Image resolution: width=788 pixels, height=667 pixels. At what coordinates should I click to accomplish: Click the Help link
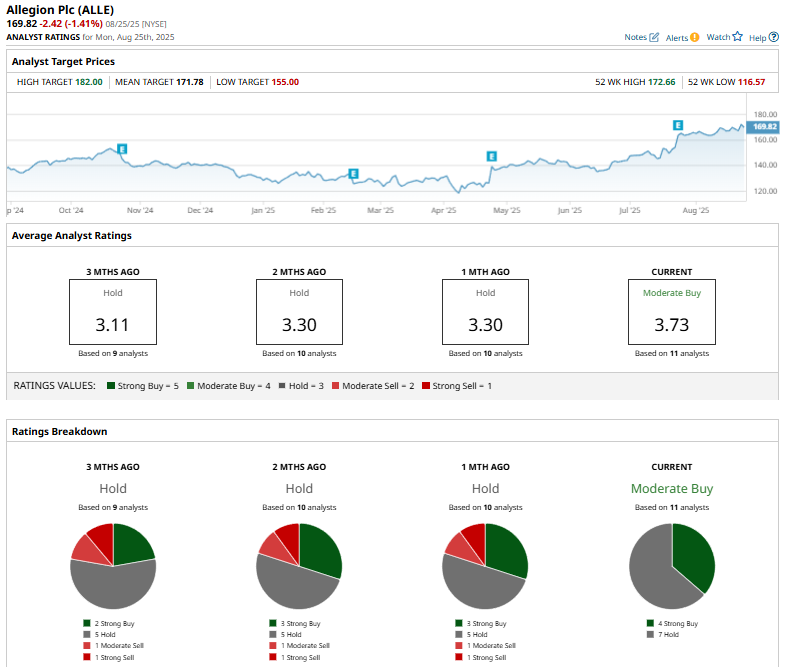pyautogui.click(x=757, y=38)
